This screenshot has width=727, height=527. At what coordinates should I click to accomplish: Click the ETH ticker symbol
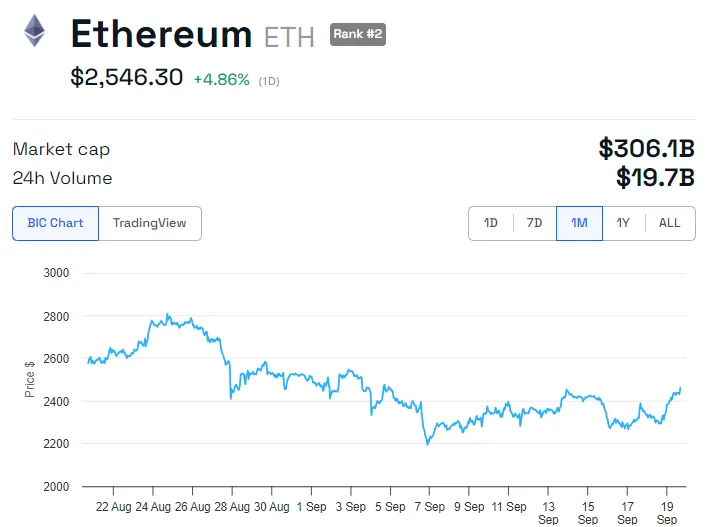[289, 38]
